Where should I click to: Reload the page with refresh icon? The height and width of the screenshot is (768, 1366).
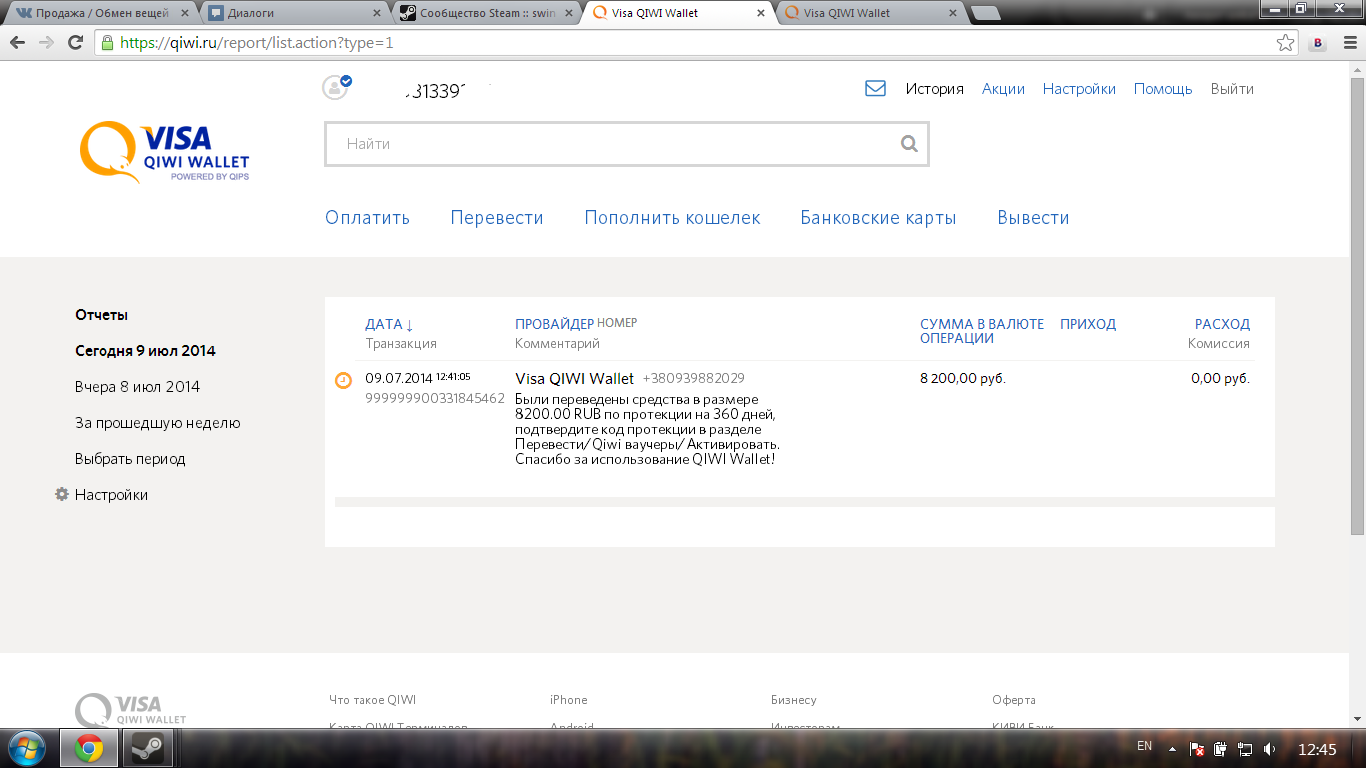coord(75,43)
